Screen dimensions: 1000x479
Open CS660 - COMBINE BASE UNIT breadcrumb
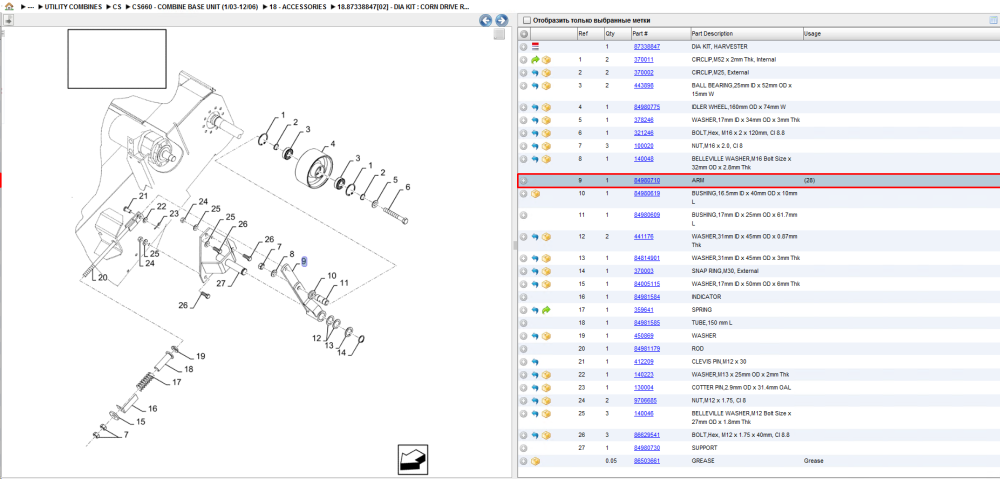click(x=195, y=6)
